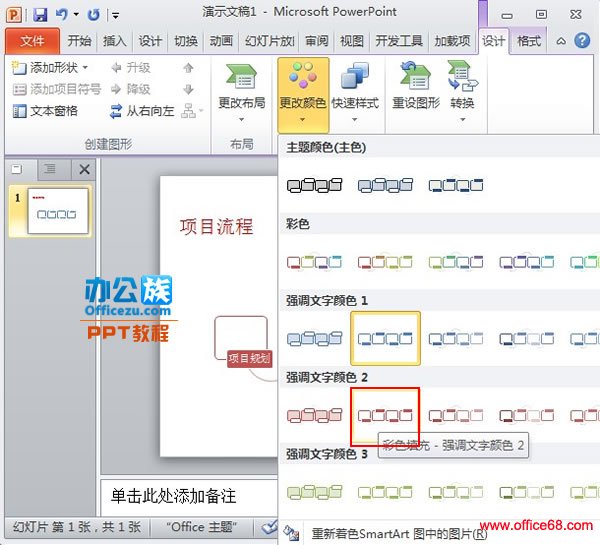The height and width of the screenshot is (545, 600).
Task: Click the notes field 单击此处添加备注
Action: (174, 496)
